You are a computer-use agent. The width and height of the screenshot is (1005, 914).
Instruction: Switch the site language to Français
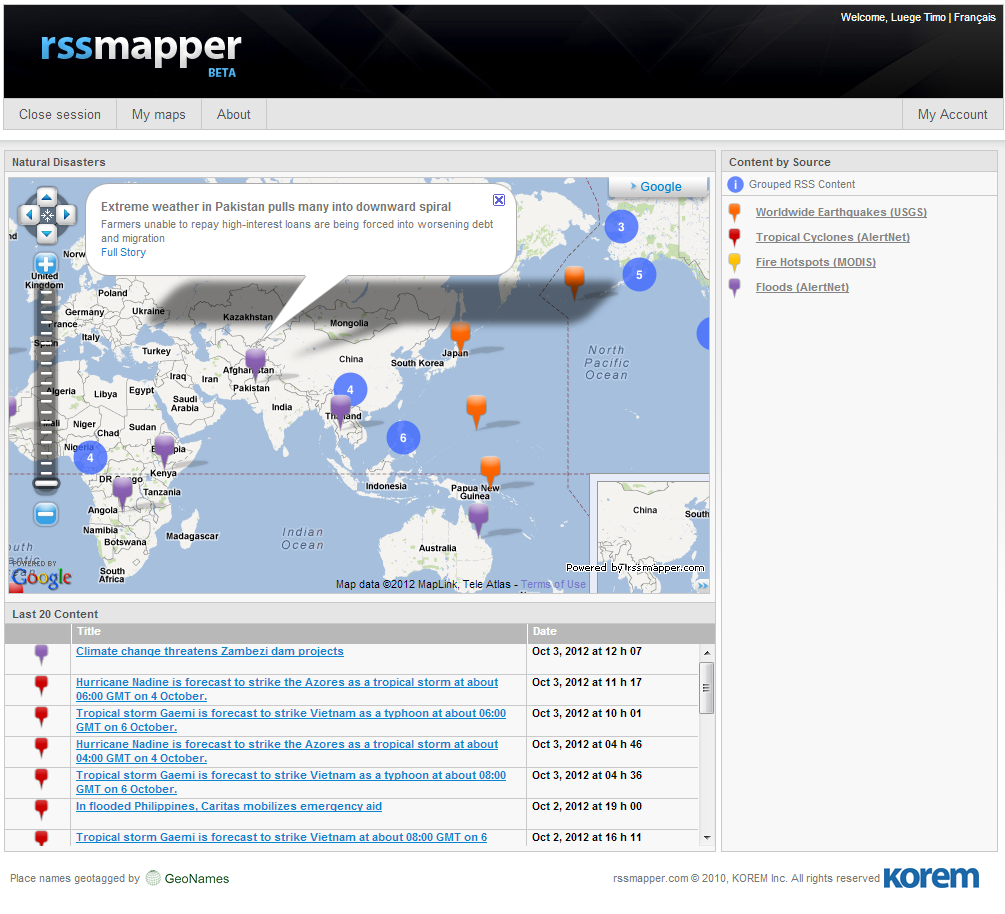[974, 17]
